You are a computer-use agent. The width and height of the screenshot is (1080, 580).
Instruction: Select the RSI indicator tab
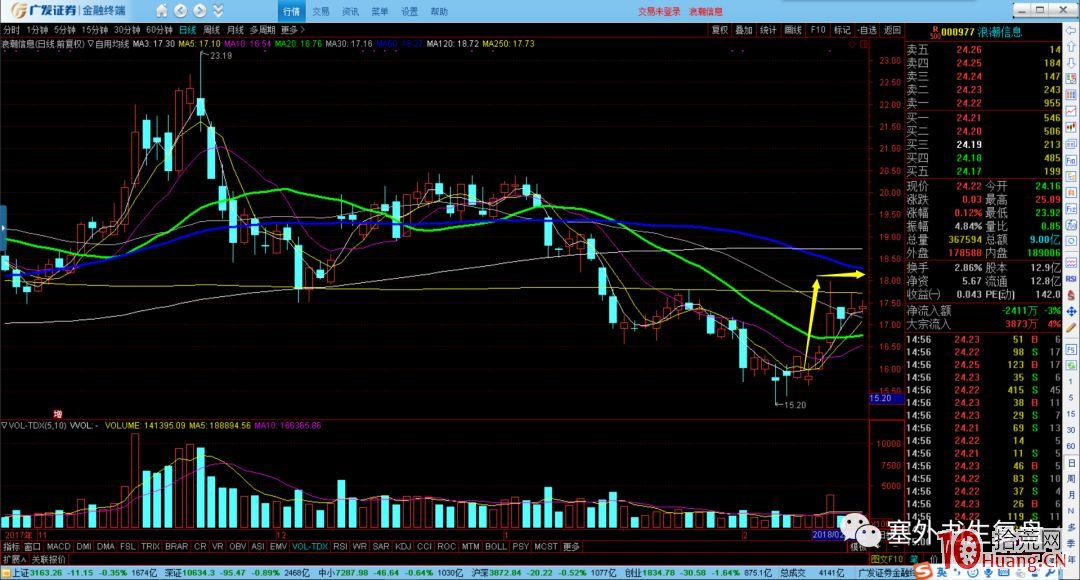(340, 546)
